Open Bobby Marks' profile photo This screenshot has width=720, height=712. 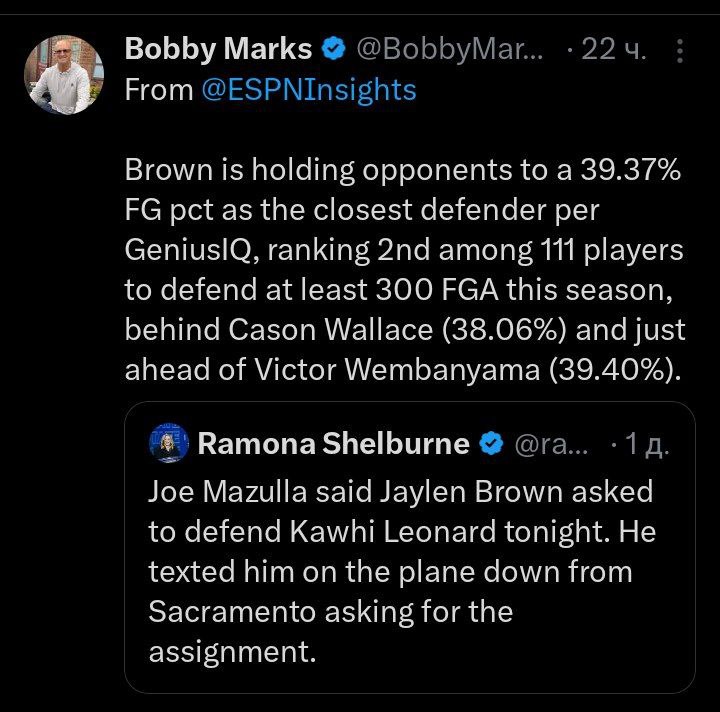(64, 74)
